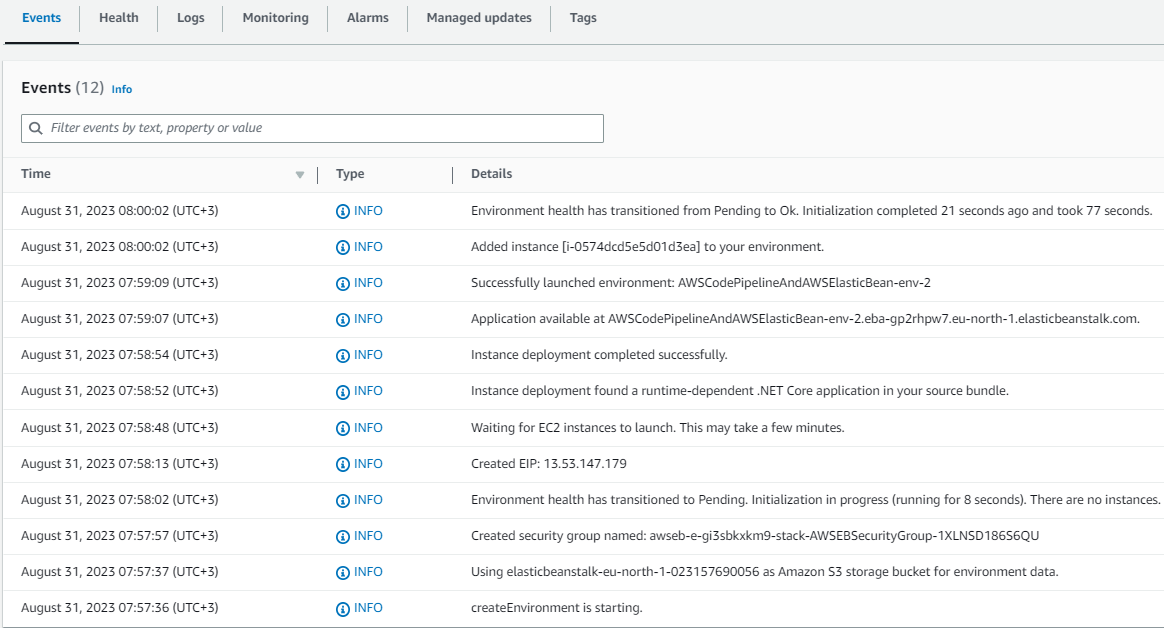1164x628 pixels.
Task: Click INFO icon for Instance deployment completed successfully
Action: (343, 355)
